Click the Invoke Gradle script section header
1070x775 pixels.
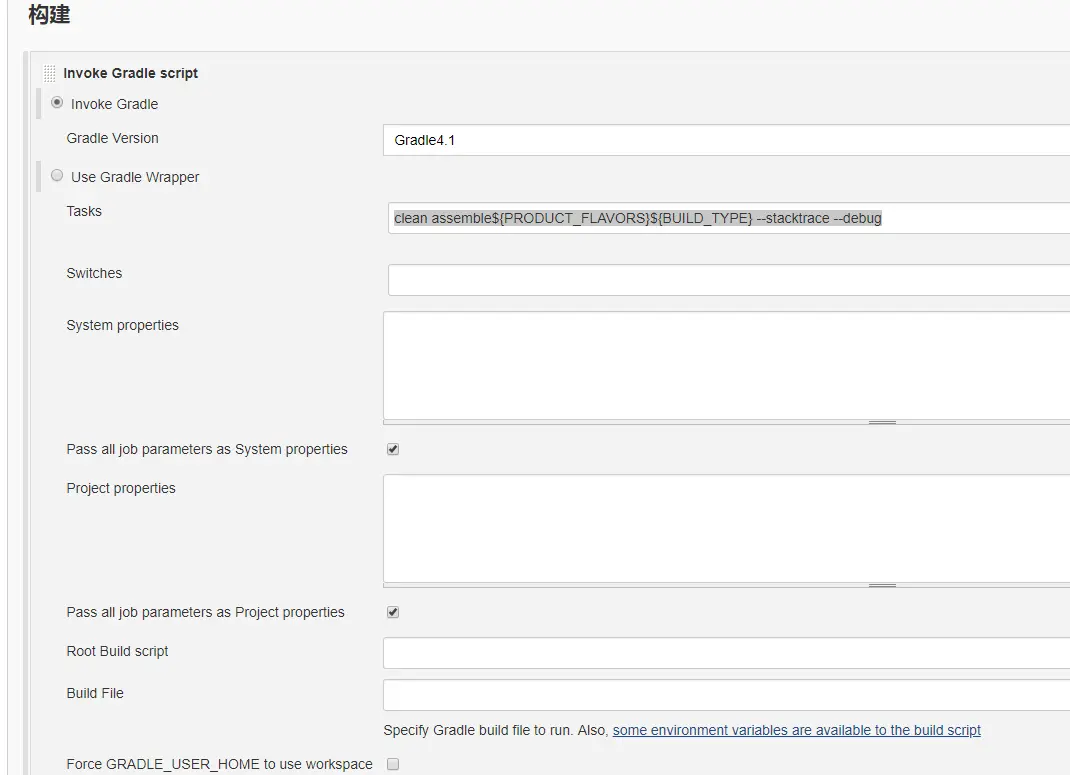pyautogui.click(x=130, y=73)
